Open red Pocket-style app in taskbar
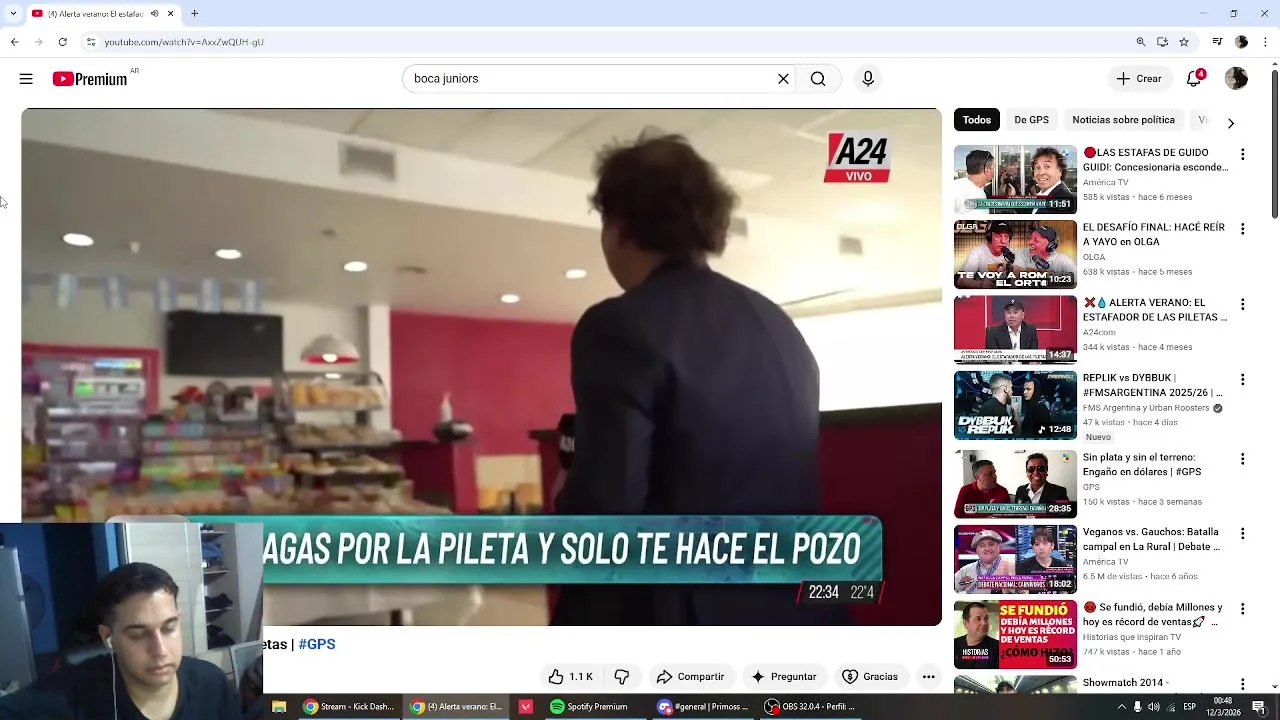 coord(526,706)
